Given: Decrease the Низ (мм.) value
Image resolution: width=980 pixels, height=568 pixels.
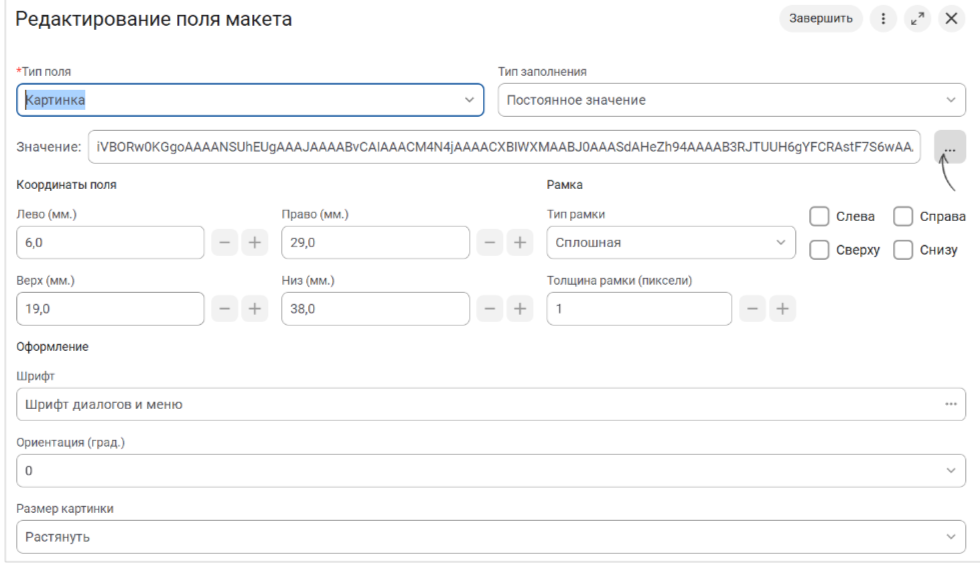Looking at the screenshot, I should point(490,309).
